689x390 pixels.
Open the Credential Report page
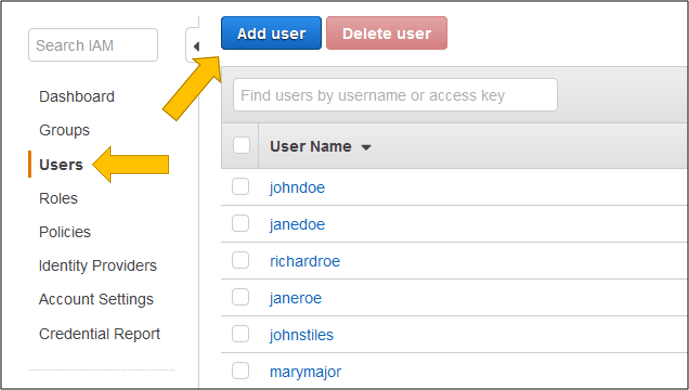click(100, 334)
